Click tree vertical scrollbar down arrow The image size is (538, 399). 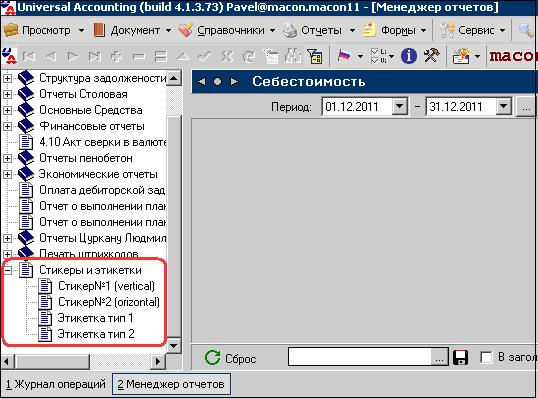pos(174,345)
